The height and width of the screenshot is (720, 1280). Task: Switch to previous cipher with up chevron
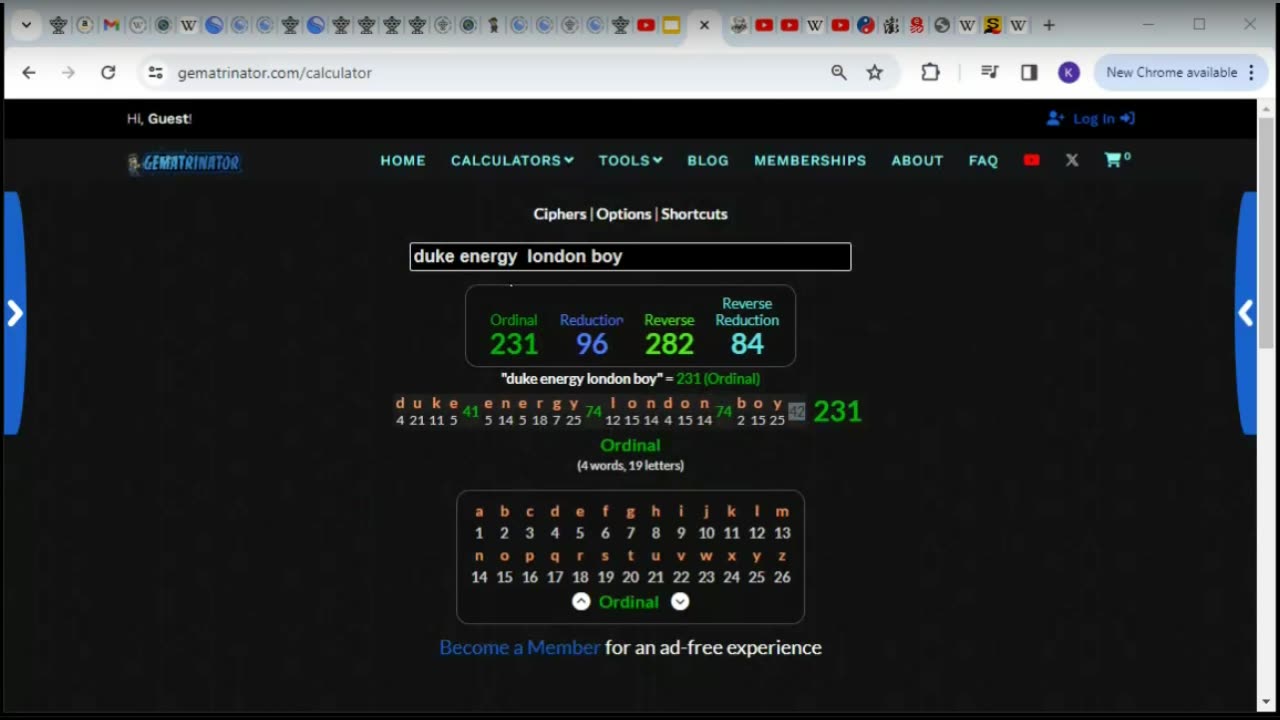pos(581,601)
